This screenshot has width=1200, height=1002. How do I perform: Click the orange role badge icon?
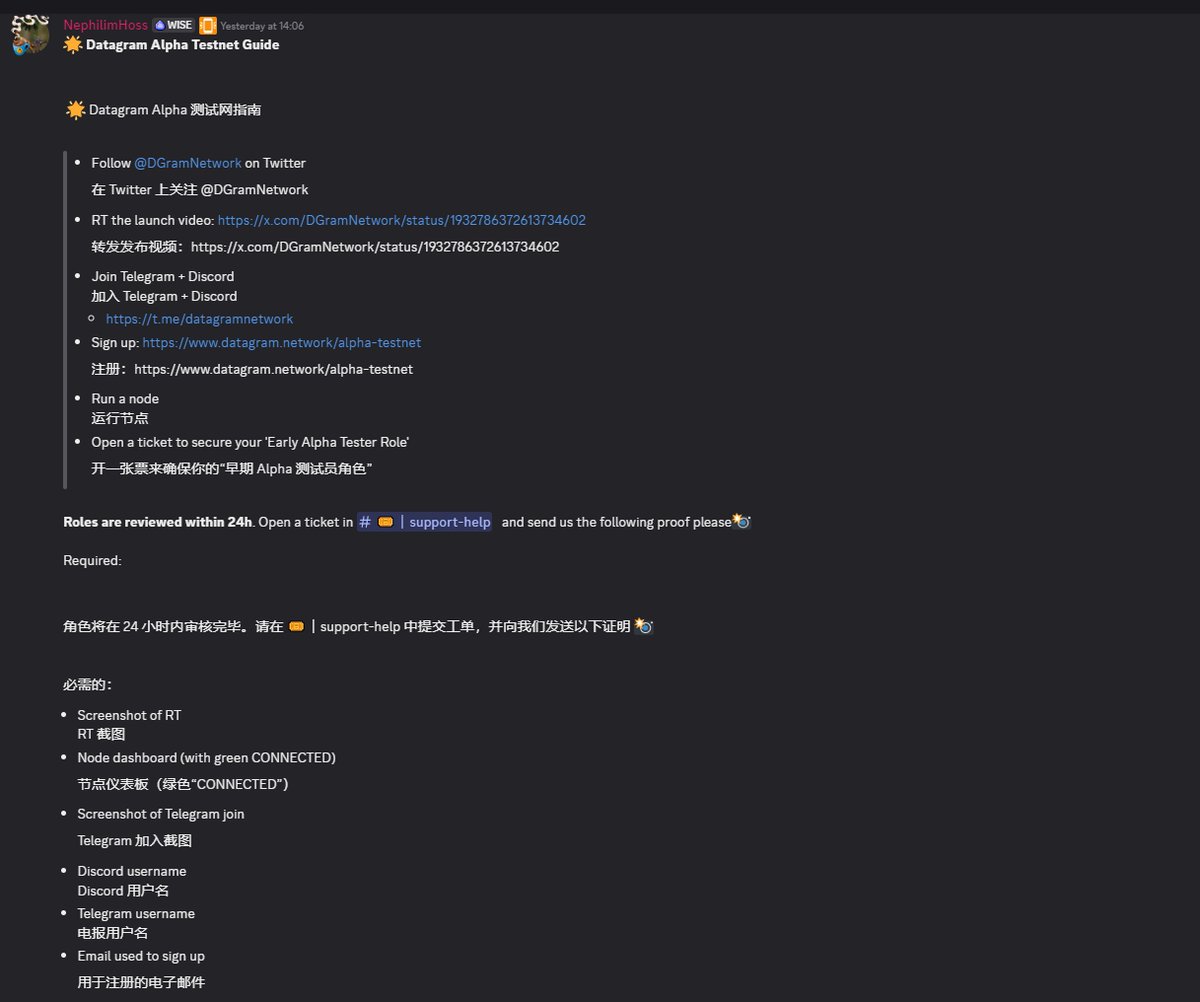[x=208, y=25]
